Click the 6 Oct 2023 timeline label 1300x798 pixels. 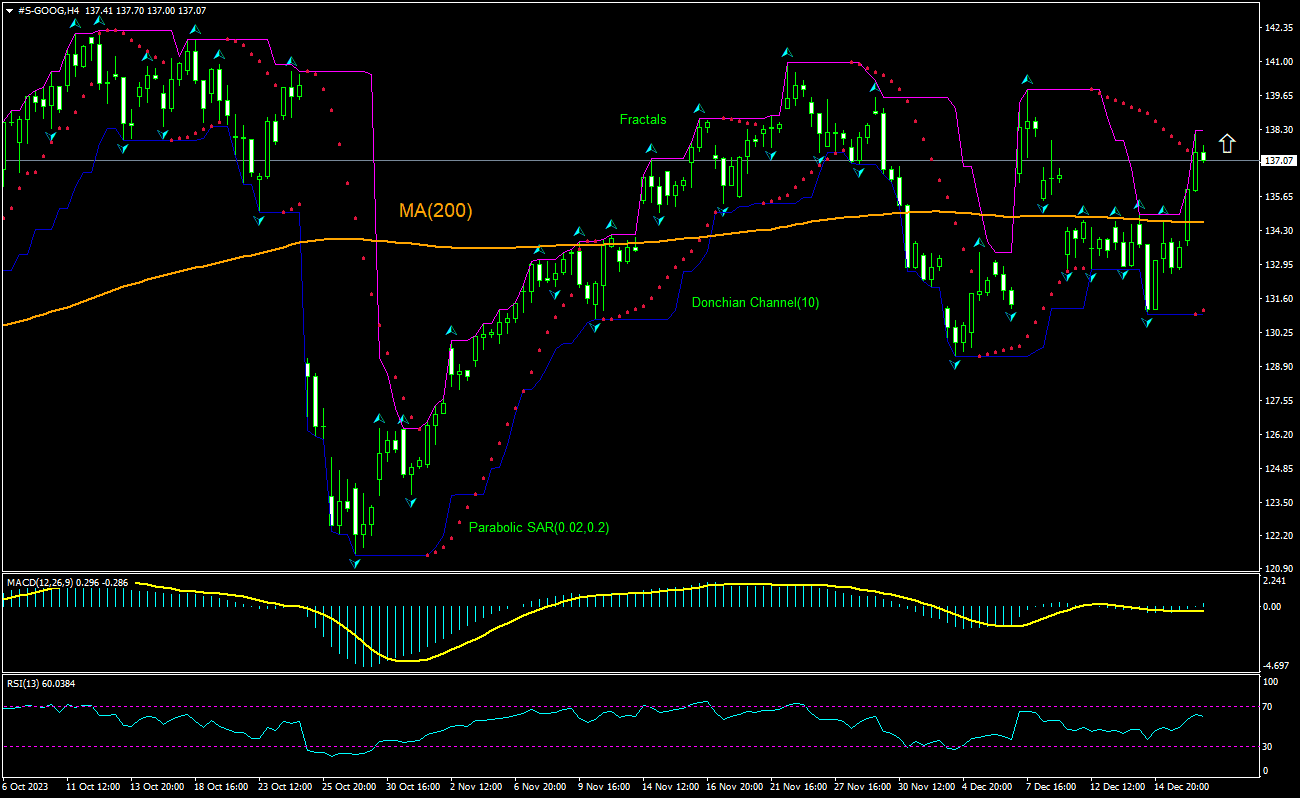click(x=27, y=787)
